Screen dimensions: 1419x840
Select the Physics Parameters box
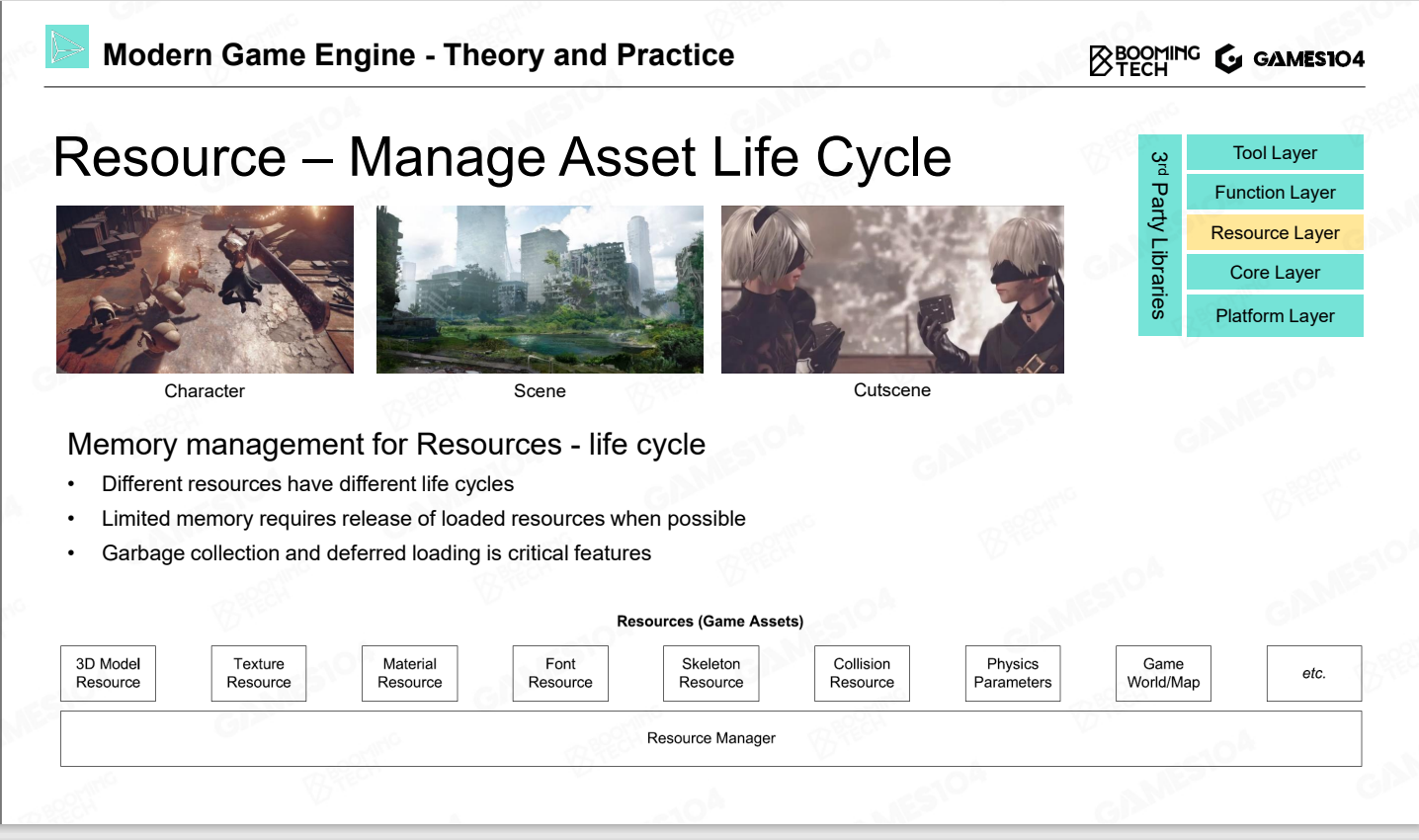coord(1013,674)
